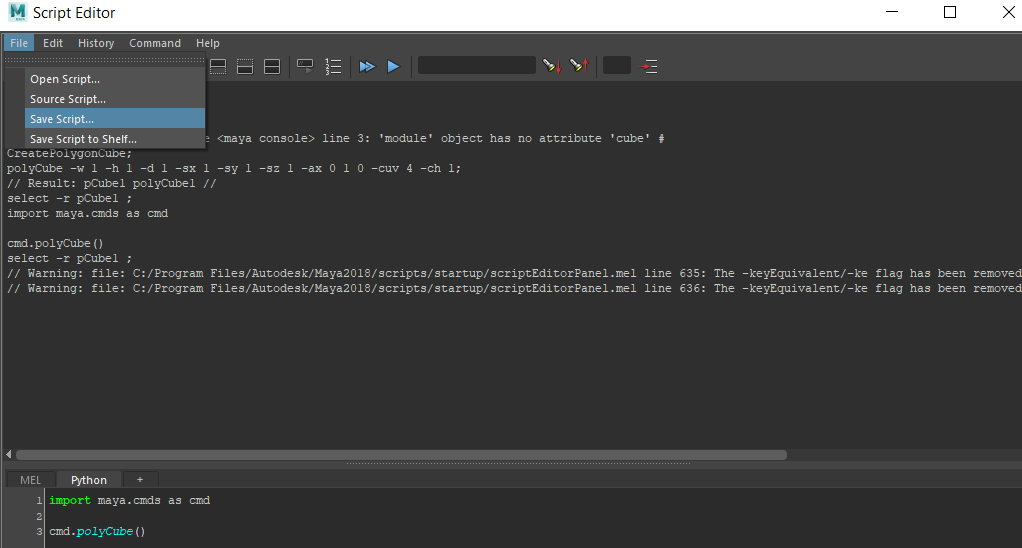
Task: Click 'cmd.polyCube()' on input line 3
Action: tap(98, 531)
